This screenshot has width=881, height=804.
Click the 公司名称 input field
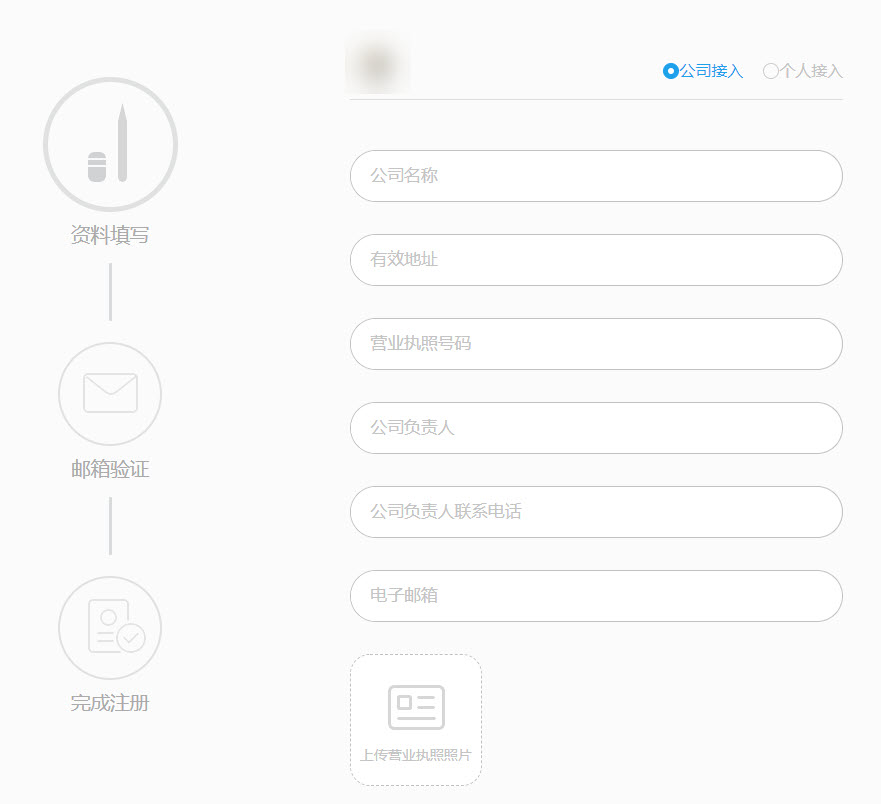pyautogui.click(x=596, y=176)
